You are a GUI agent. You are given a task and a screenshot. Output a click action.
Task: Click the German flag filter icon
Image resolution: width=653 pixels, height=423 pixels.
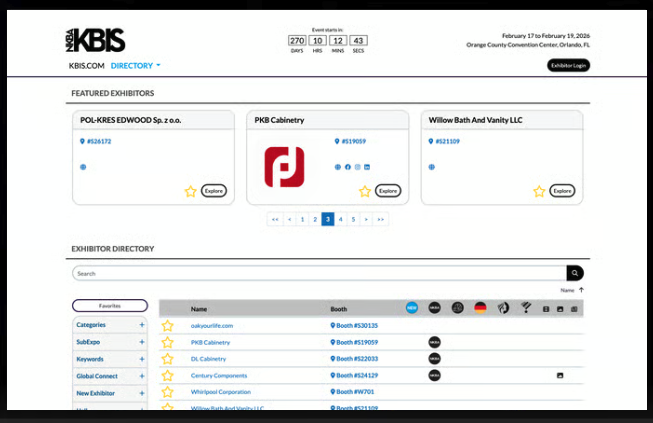coord(480,308)
